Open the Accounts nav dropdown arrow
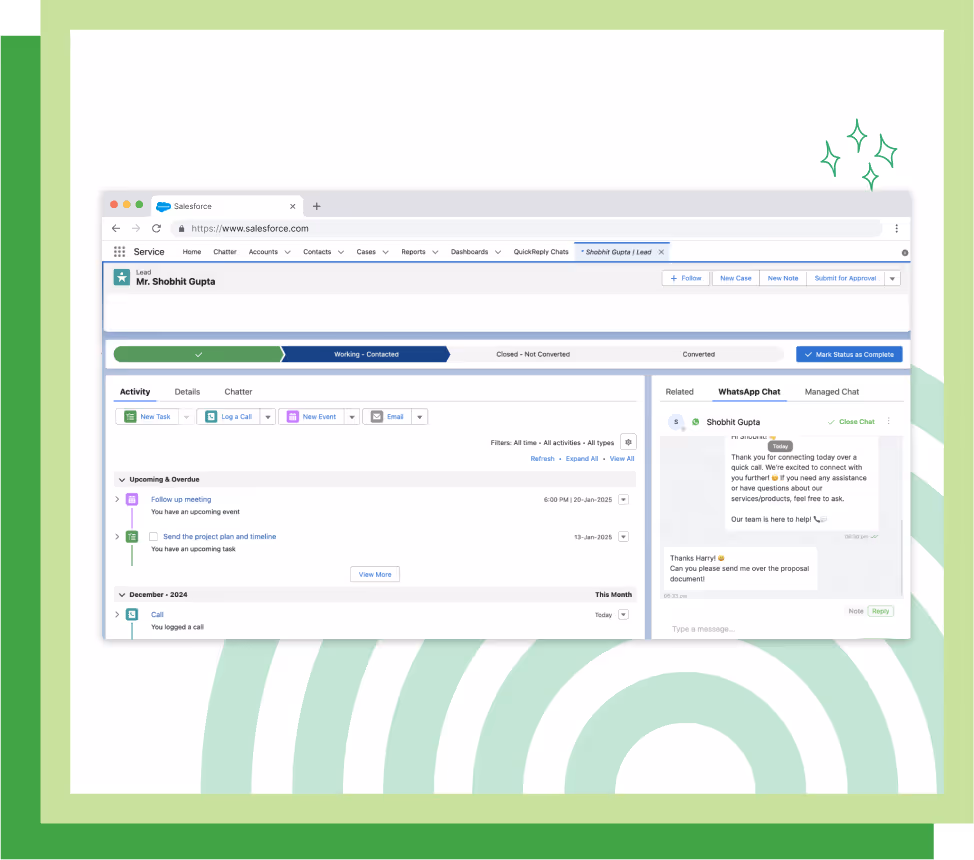The width and height of the screenshot is (974, 860). click(288, 252)
